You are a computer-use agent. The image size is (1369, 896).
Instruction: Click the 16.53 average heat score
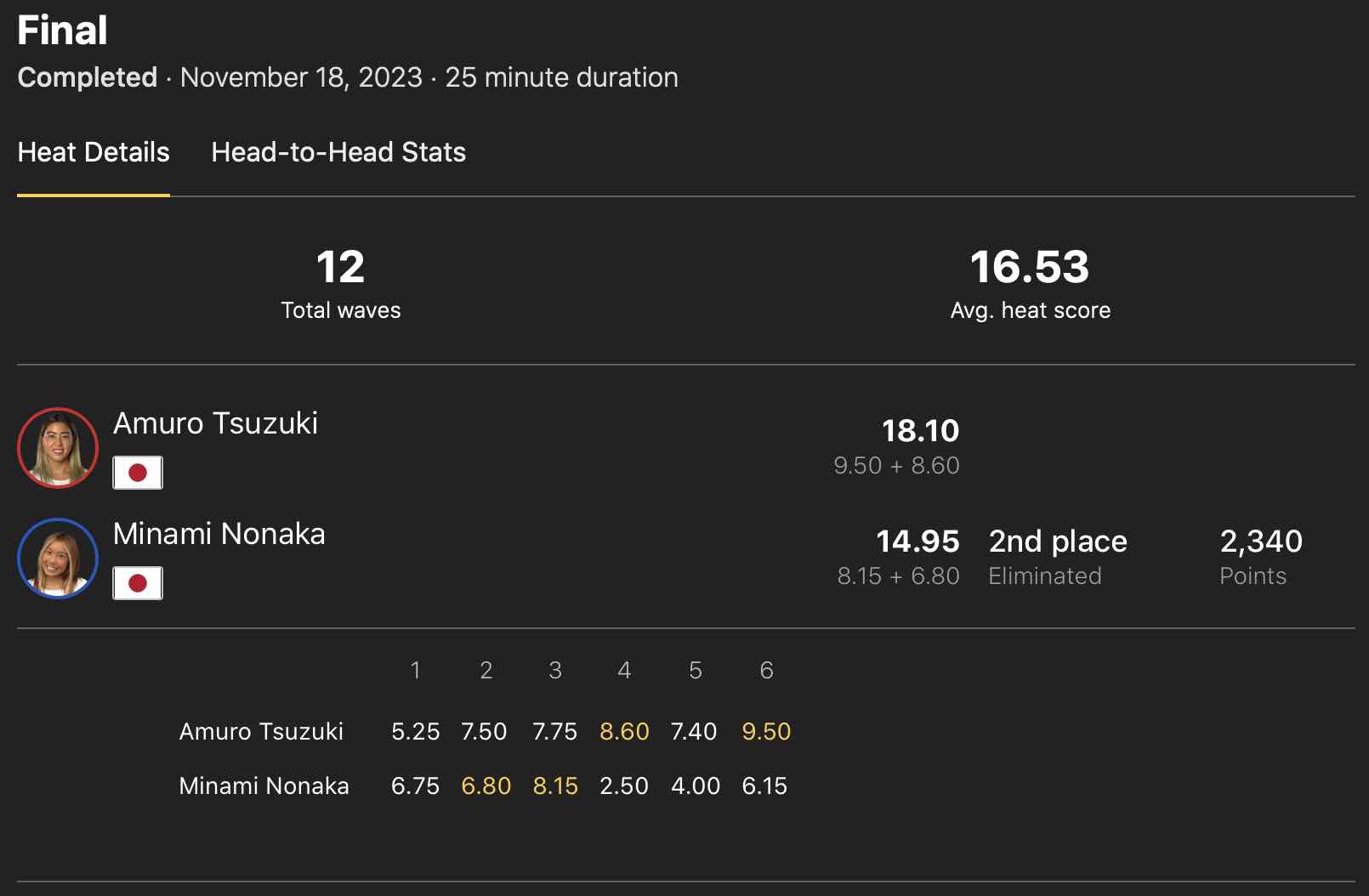[1030, 267]
